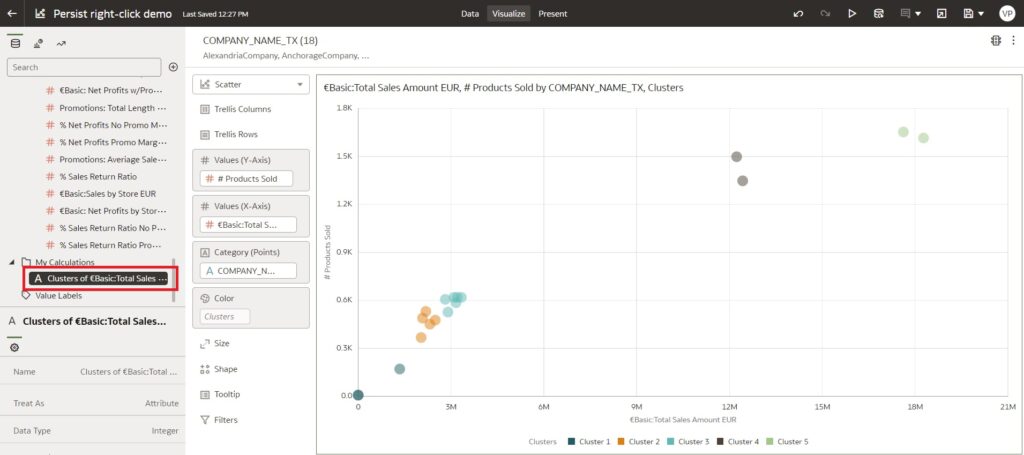Open the VP user avatar
1024x455 pixels.
[1006, 13]
